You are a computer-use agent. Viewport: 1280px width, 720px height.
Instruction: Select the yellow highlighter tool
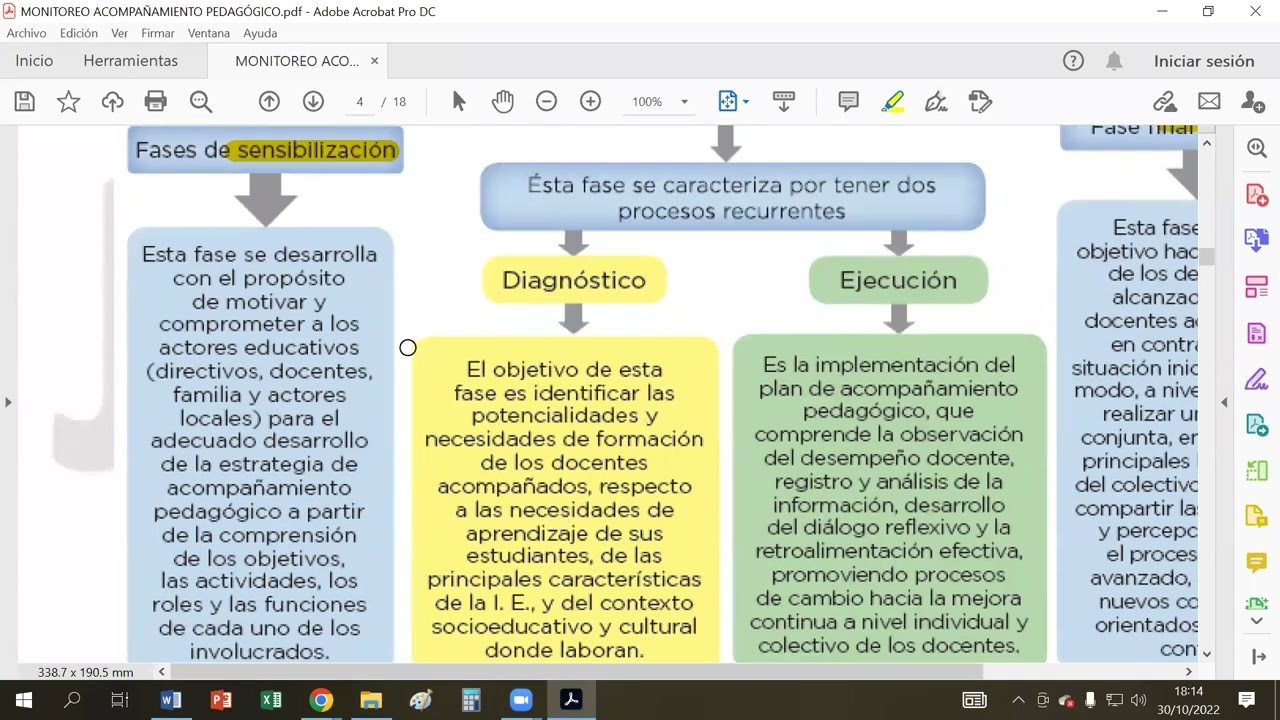893,101
